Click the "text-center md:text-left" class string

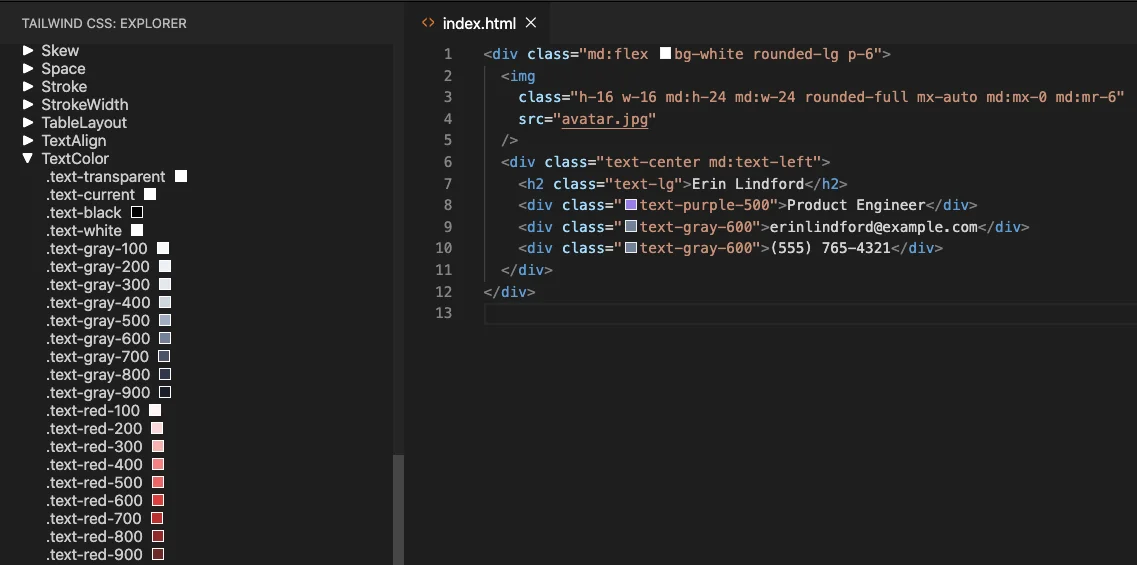pyautogui.click(x=709, y=162)
